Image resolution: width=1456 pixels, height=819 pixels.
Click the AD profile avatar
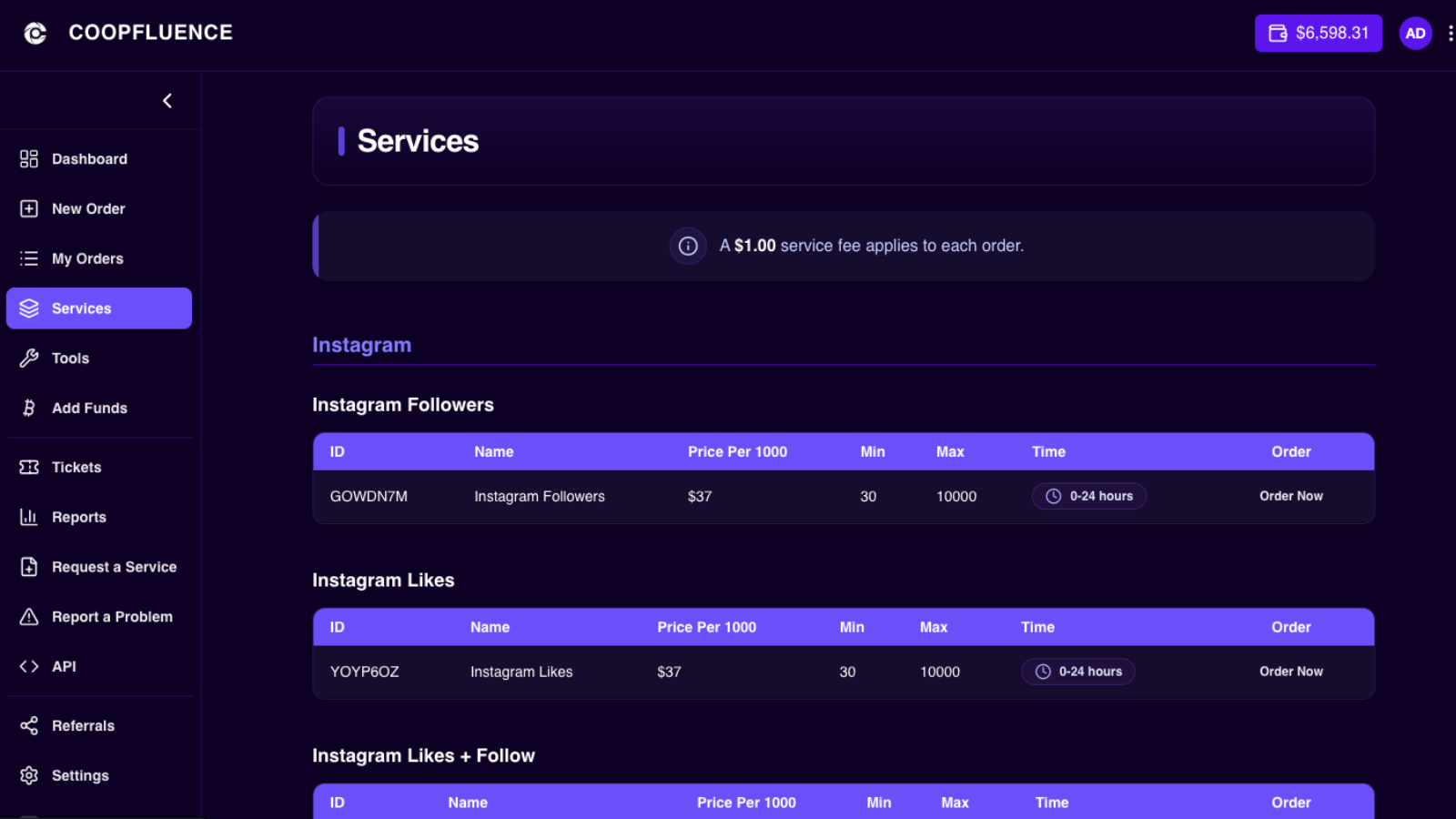[x=1415, y=33]
